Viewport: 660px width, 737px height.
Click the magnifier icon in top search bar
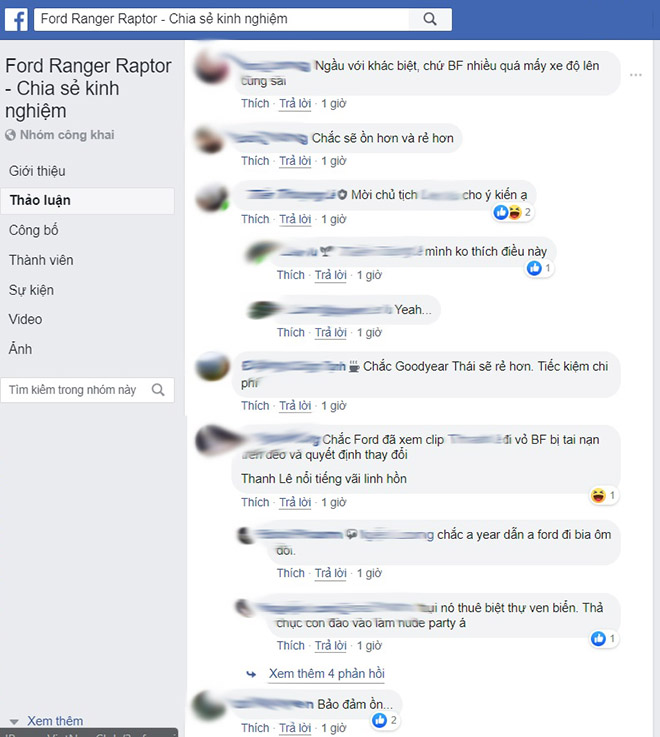coord(430,19)
